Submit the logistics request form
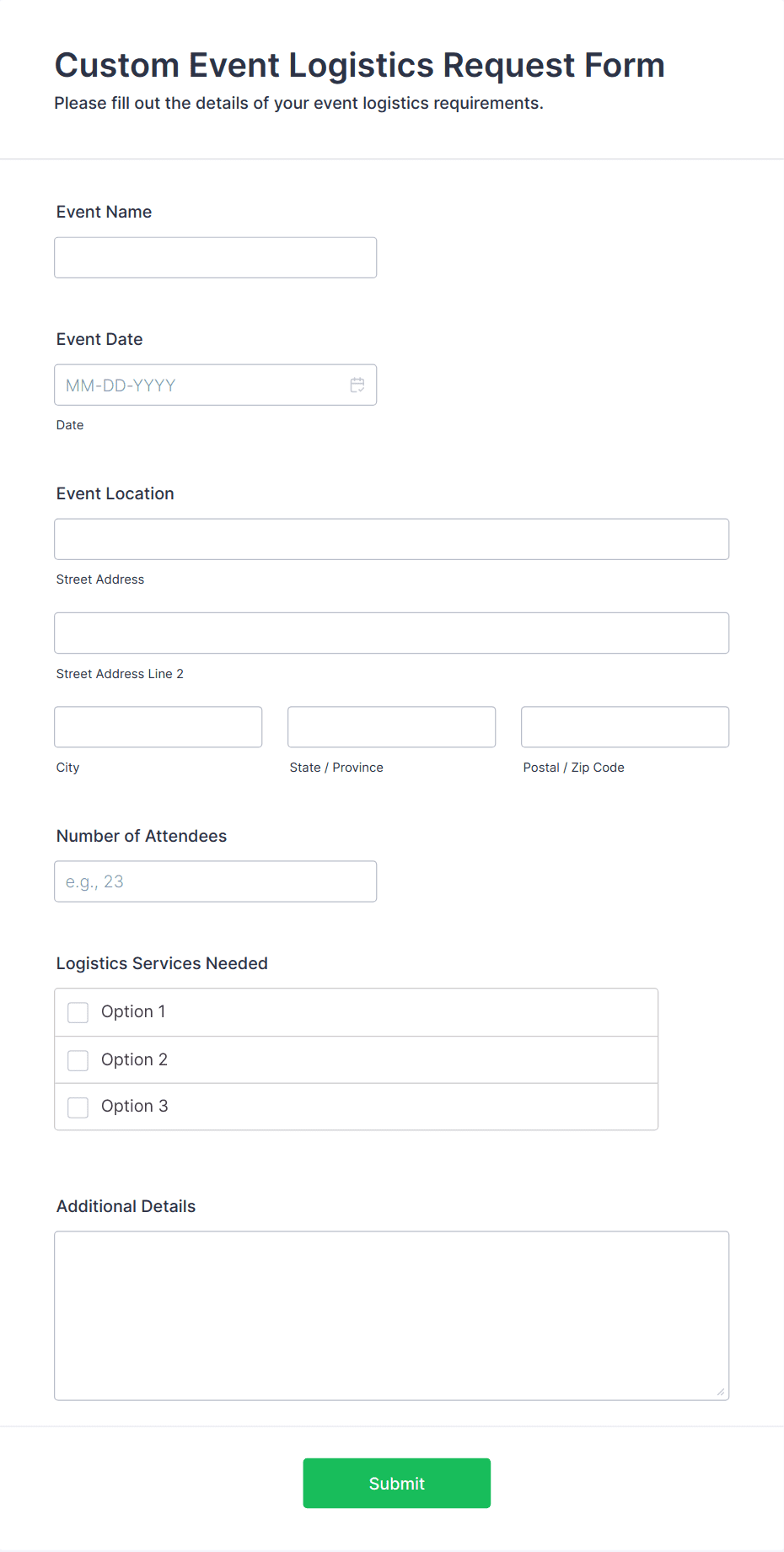Image resolution: width=784 pixels, height=1552 pixels. 397,1483
